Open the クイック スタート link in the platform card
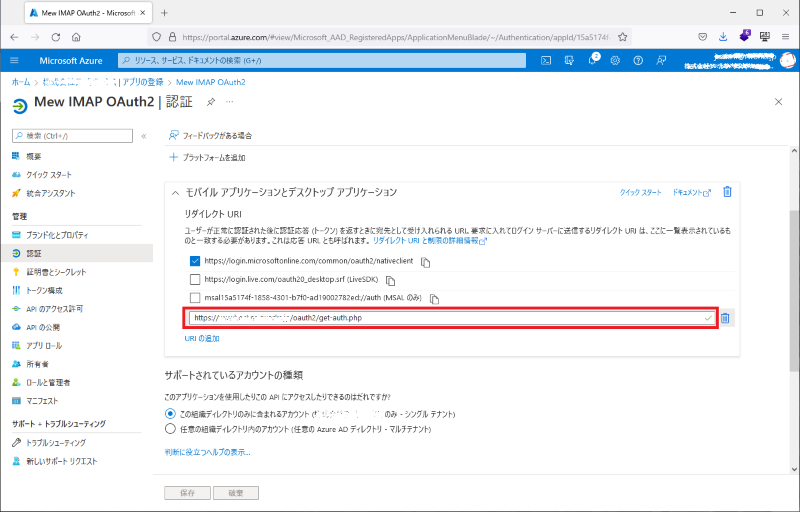800x512 pixels. click(x=640, y=192)
